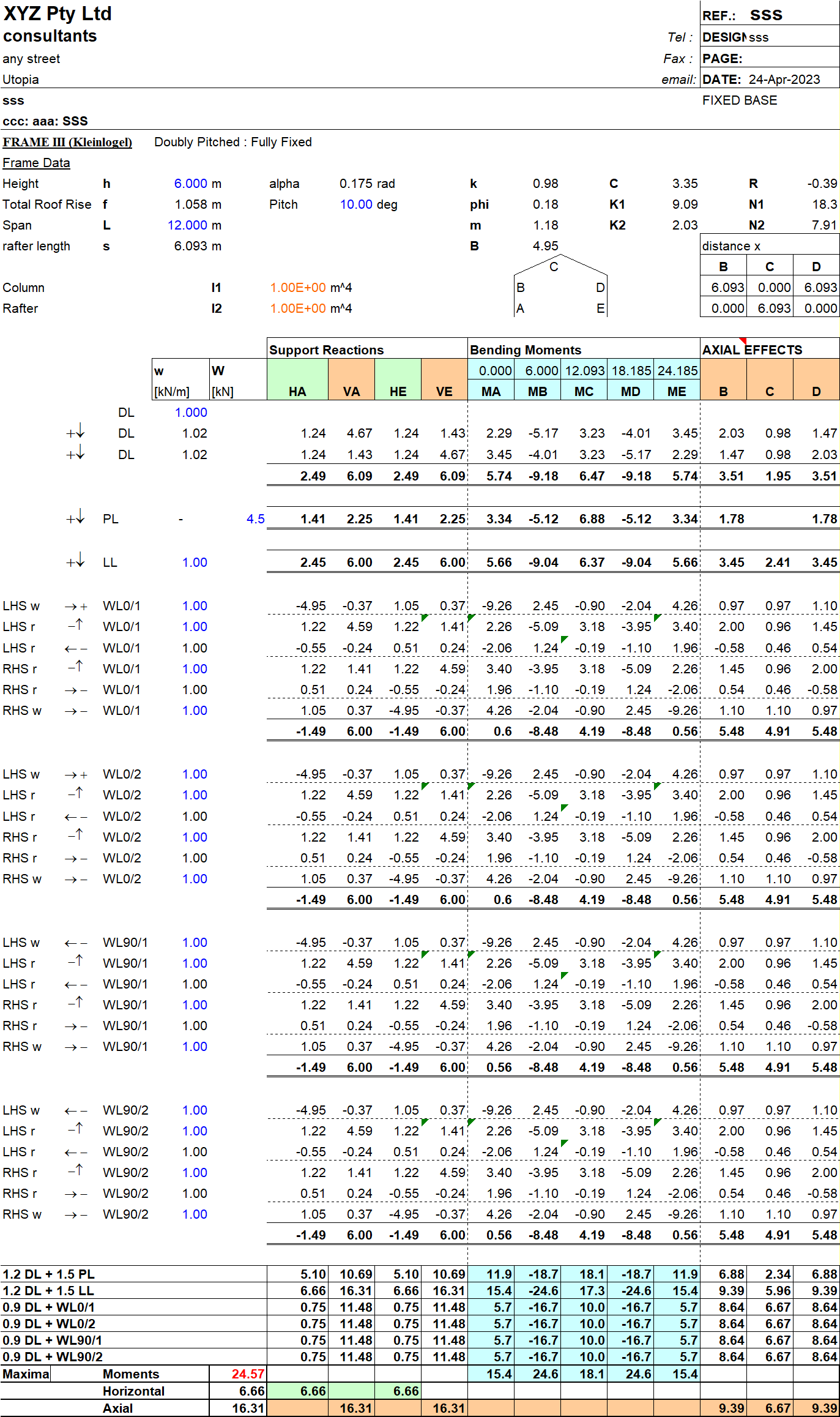Click the Column I1 value '1.00E+00'
This screenshot has width=840, height=1417.
[x=298, y=288]
